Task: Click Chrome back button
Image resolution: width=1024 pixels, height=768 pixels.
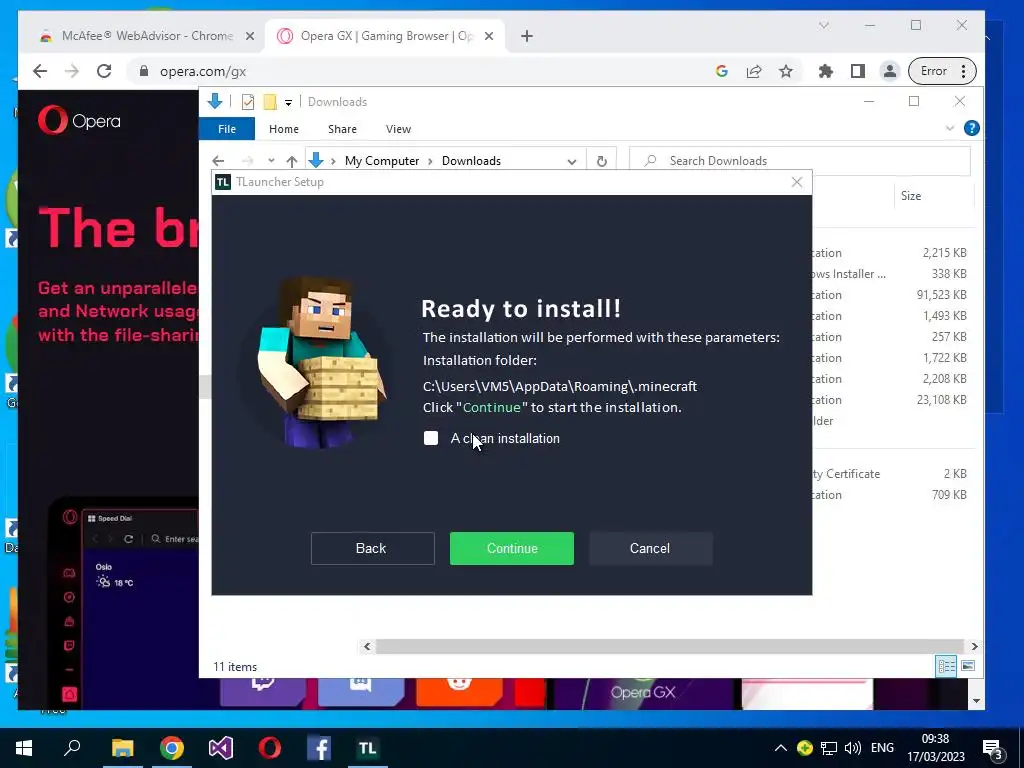Action: coord(40,71)
